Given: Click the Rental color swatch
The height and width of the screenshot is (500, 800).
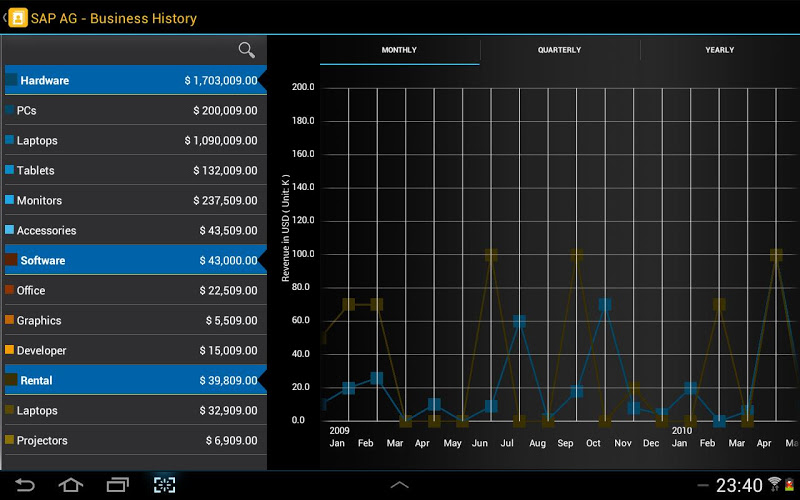Looking at the screenshot, I should point(11,380).
